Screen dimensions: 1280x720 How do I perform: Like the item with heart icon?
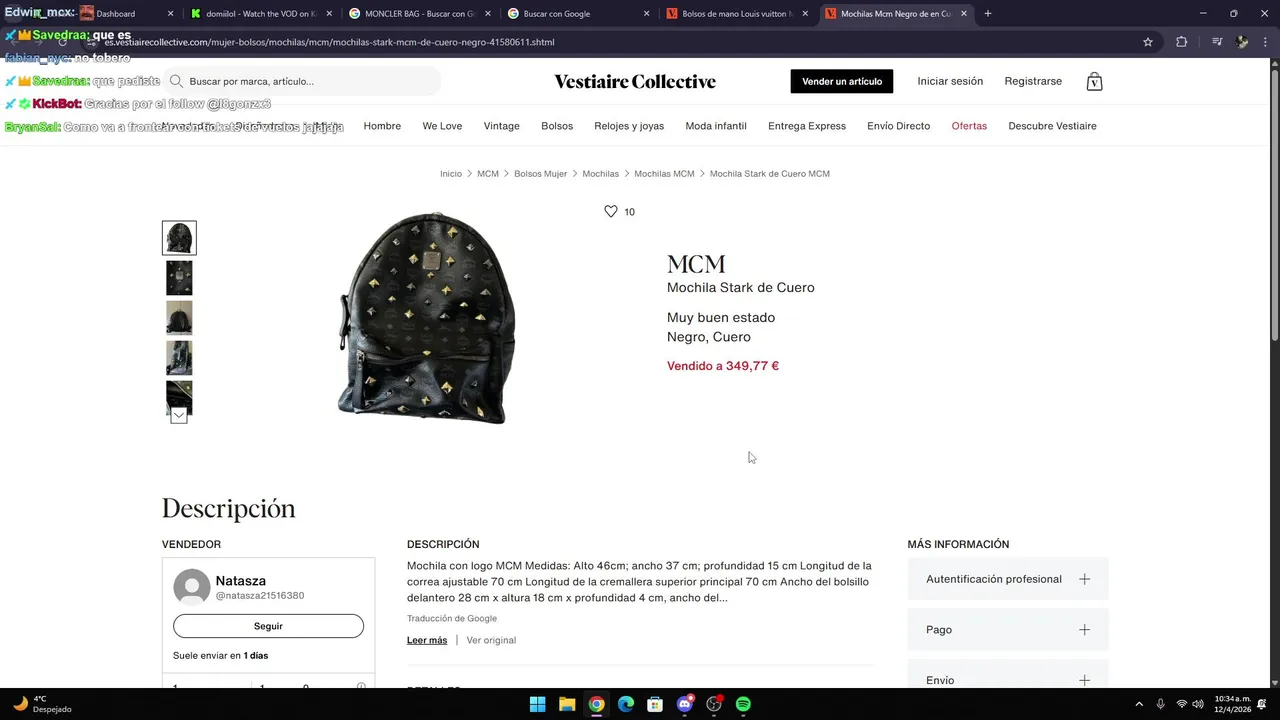tap(610, 212)
